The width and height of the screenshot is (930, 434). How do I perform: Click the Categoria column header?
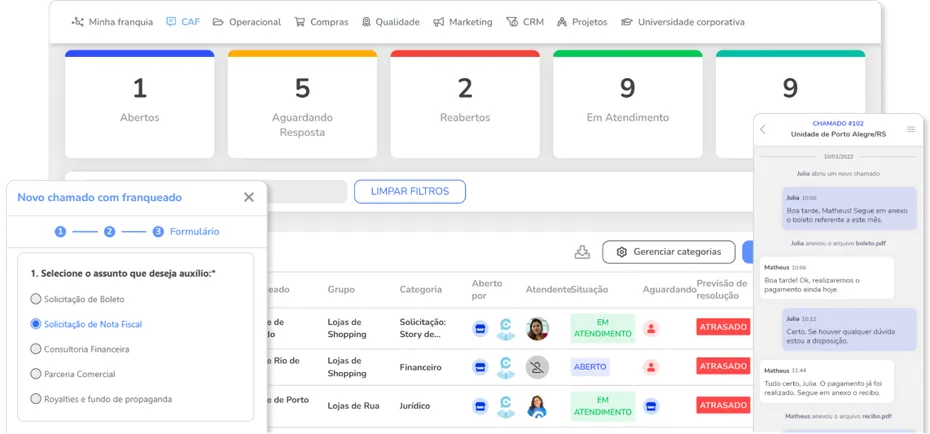click(421, 289)
